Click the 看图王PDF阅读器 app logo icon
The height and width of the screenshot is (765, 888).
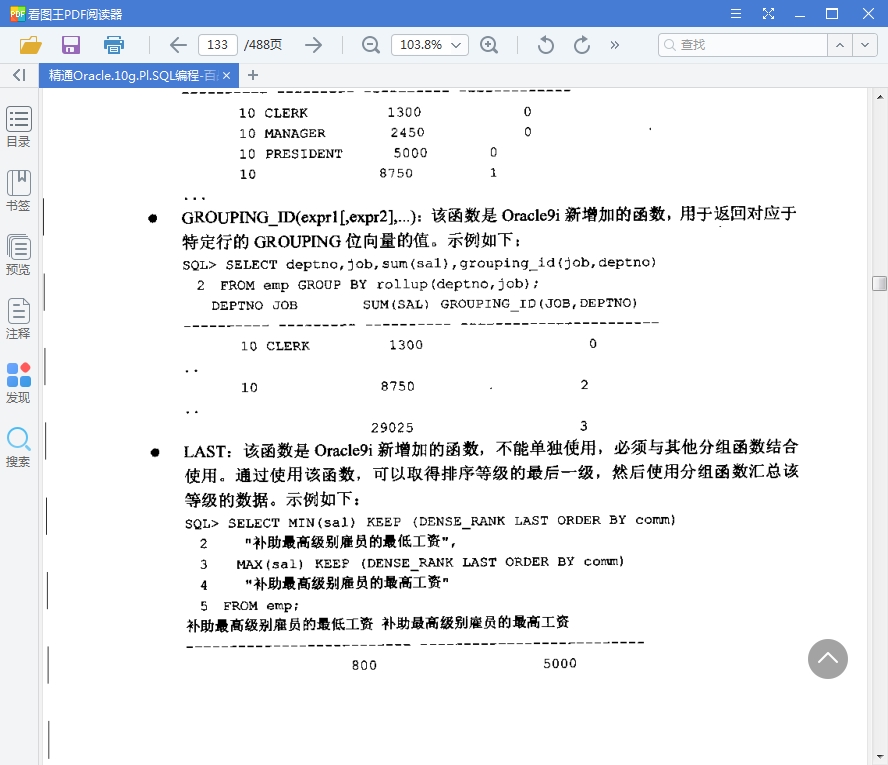pyautogui.click(x=18, y=14)
